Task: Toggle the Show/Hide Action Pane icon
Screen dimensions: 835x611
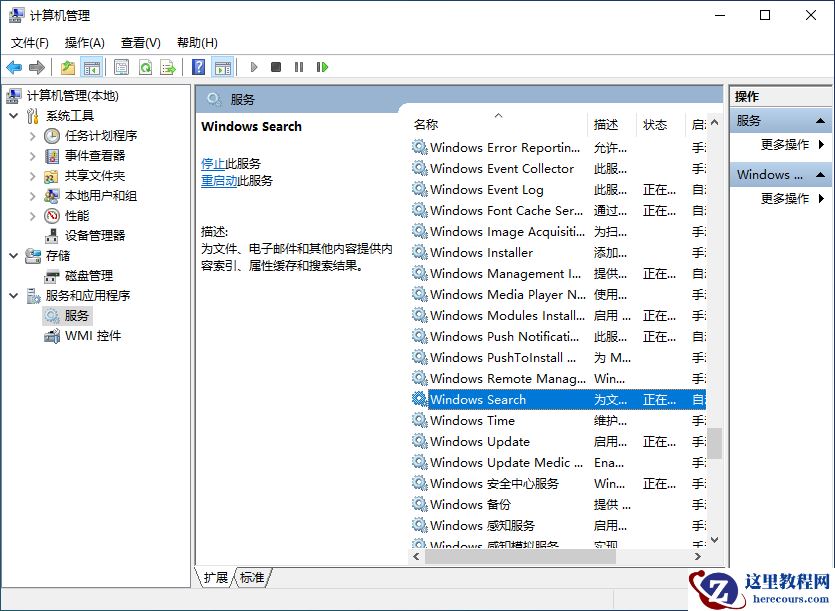Action: pos(220,67)
